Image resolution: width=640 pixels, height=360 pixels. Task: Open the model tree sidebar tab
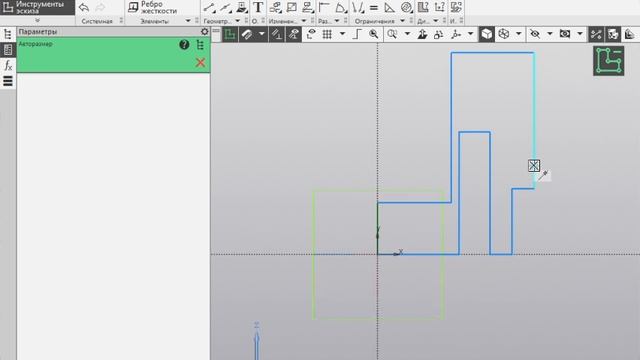(8, 34)
